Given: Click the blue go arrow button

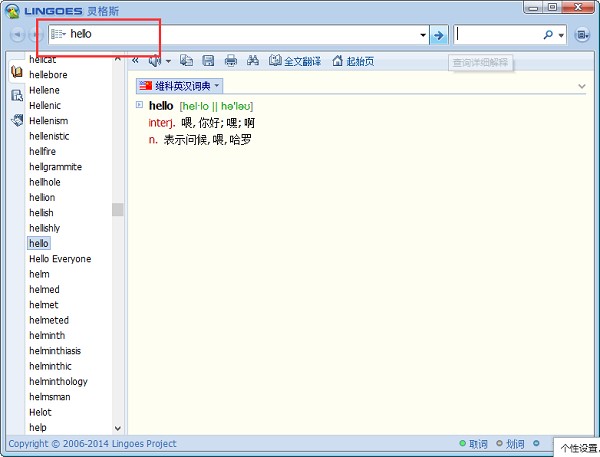Looking at the screenshot, I should click(439, 35).
